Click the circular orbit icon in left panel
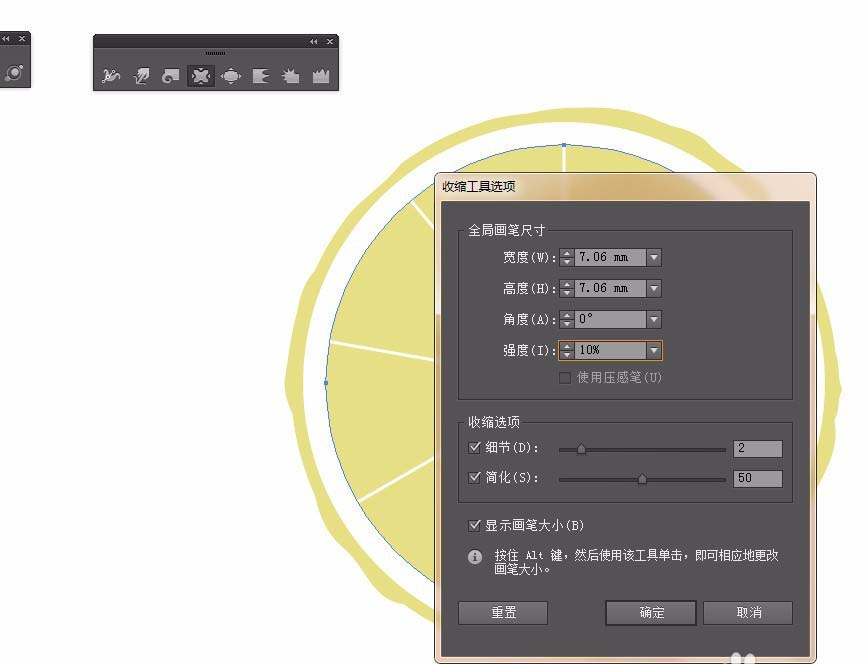The height and width of the screenshot is (664, 868). (x=14, y=73)
